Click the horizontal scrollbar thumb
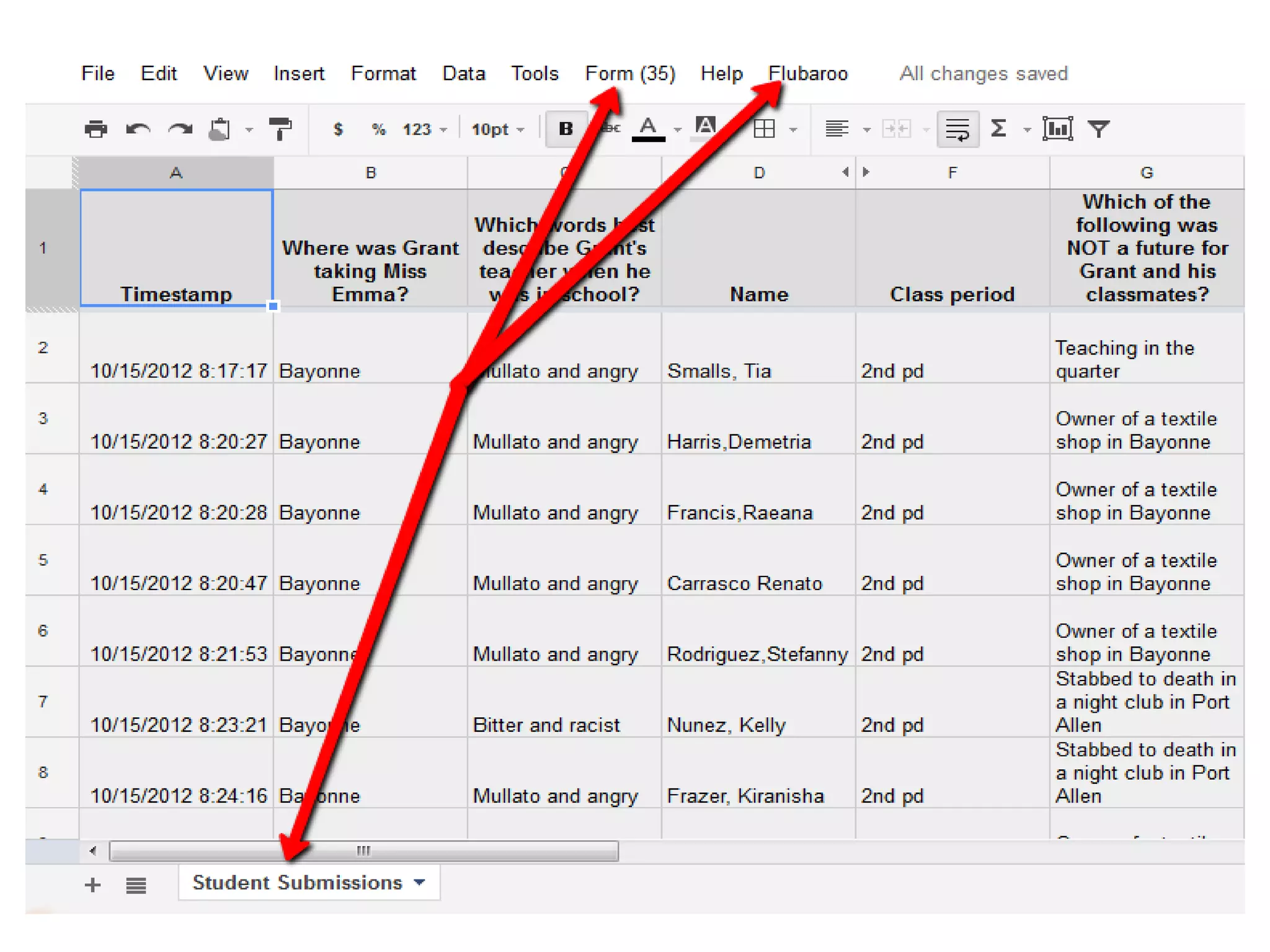Screen dimensions: 1270x952 tap(363, 851)
